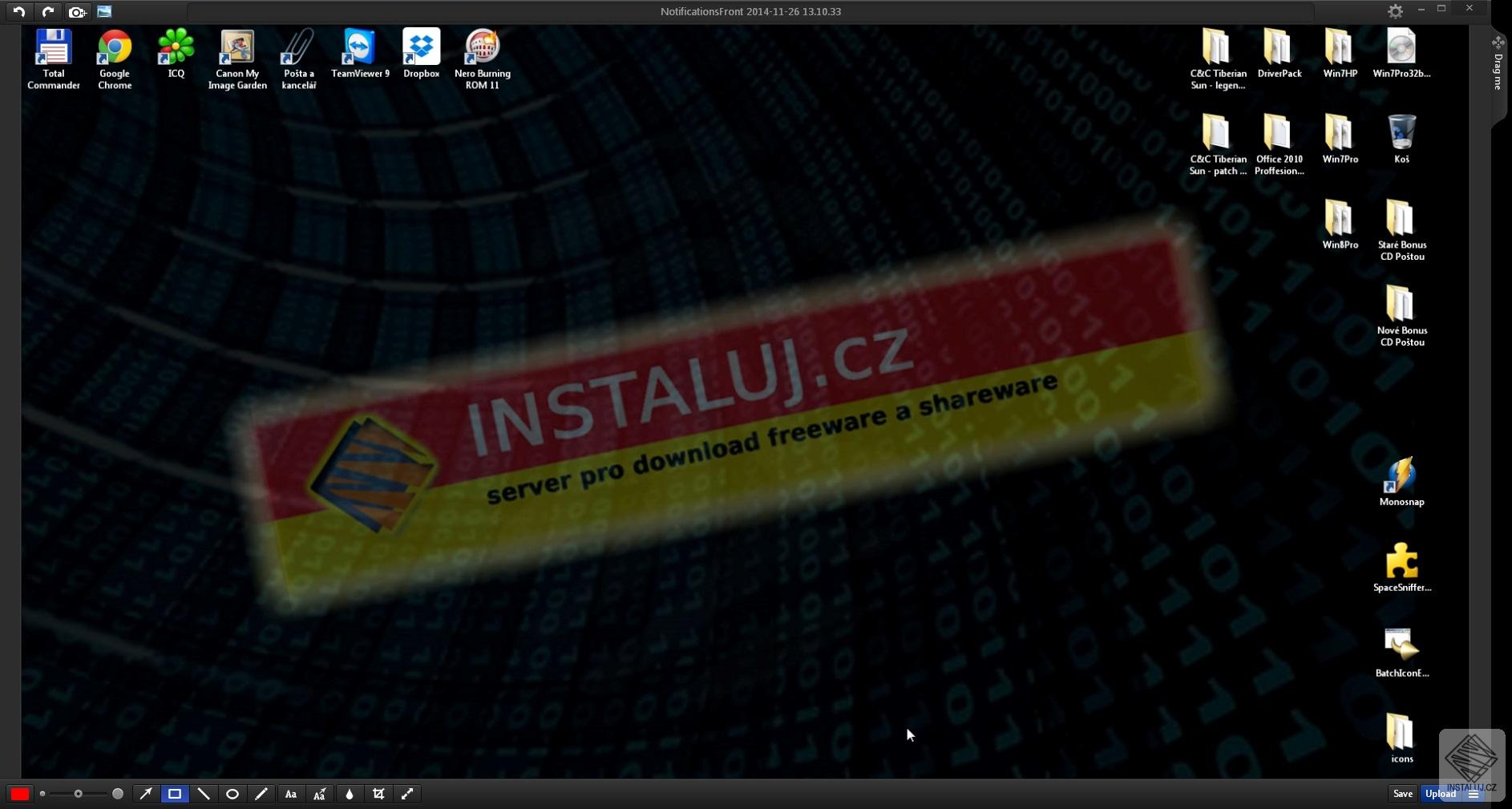Select the Rectangle tool
This screenshot has height=809, width=1512.
(x=175, y=794)
